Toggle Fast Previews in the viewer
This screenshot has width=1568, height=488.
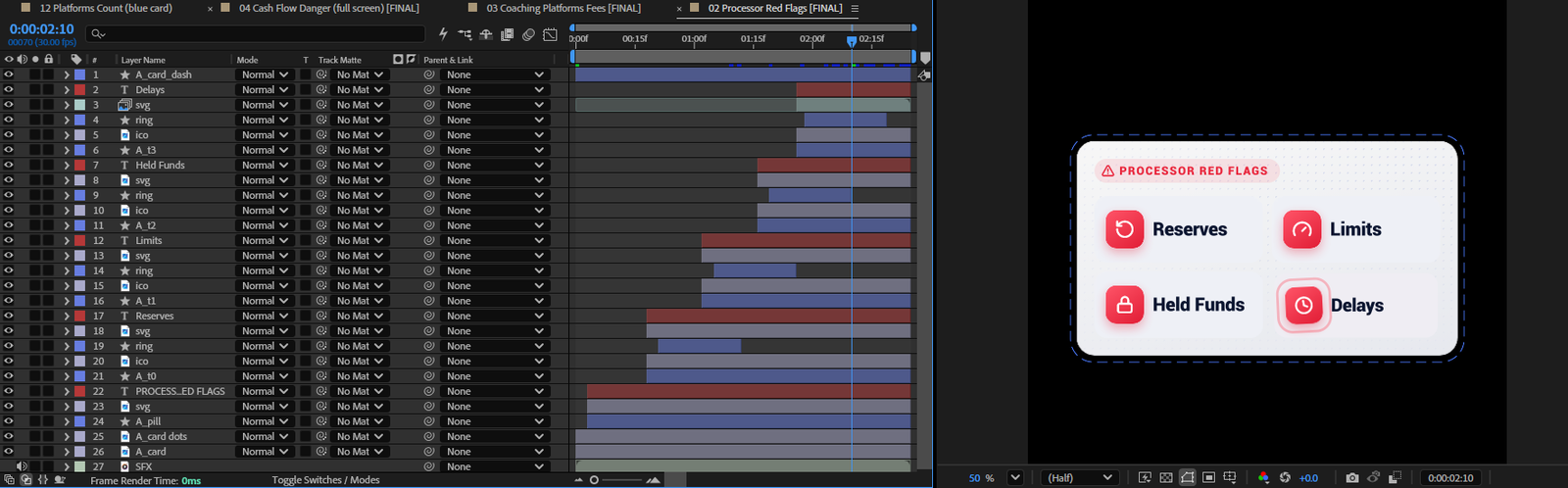1145,477
